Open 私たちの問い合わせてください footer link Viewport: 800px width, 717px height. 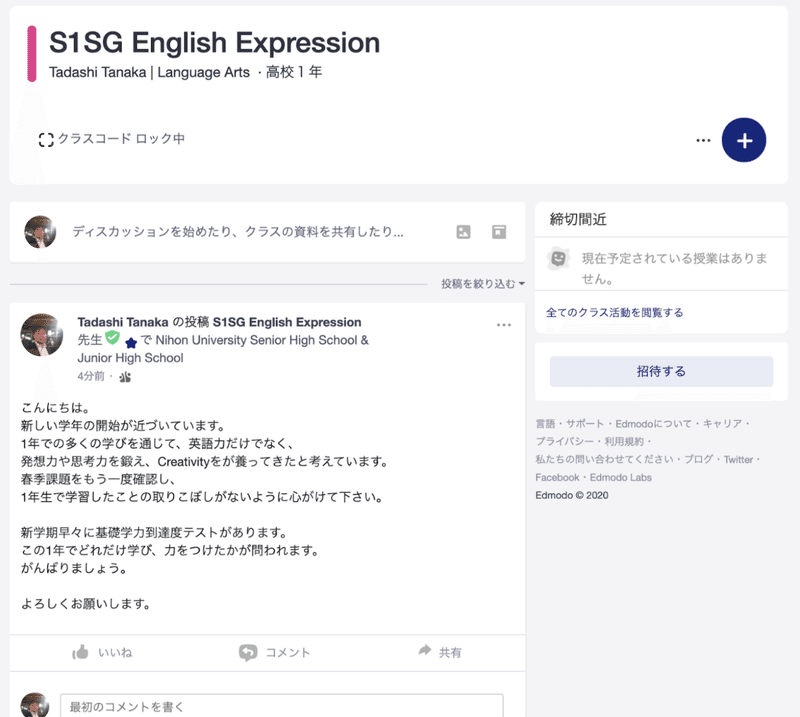click(605, 459)
